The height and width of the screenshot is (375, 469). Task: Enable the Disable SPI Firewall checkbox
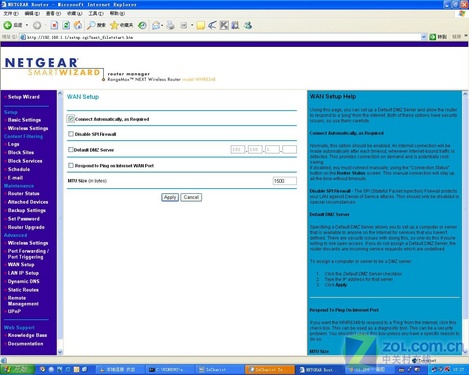tap(71, 134)
